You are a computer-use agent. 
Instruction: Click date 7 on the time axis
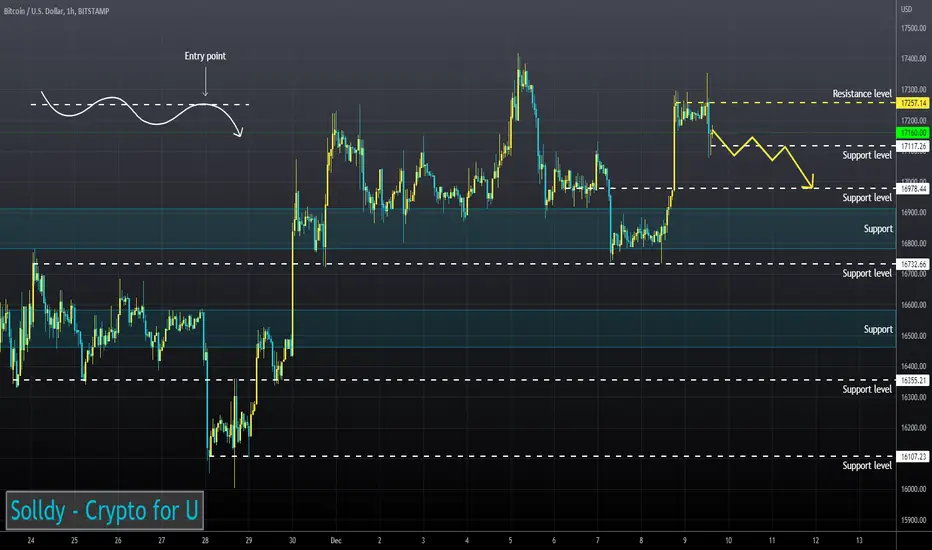(x=597, y=540)
